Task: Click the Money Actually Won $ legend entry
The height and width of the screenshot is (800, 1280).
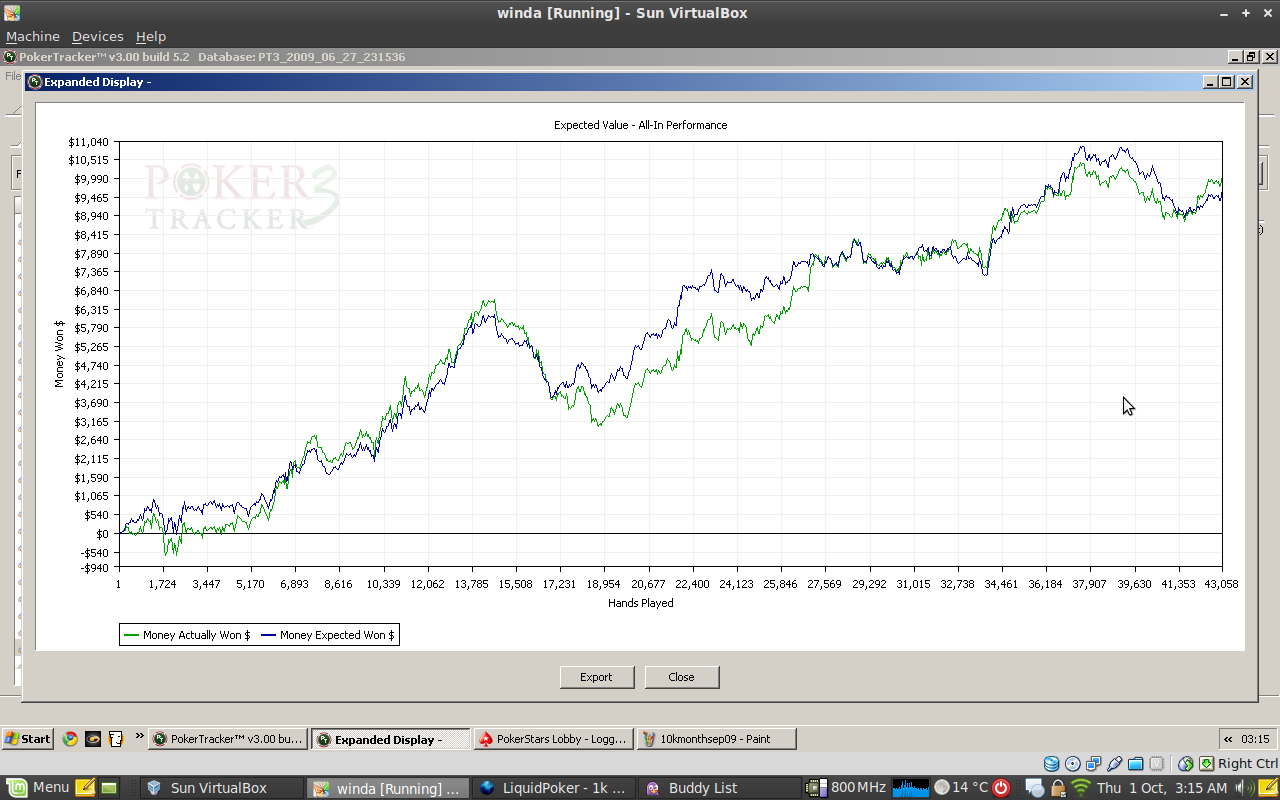Action: click(x=187, y=635)
